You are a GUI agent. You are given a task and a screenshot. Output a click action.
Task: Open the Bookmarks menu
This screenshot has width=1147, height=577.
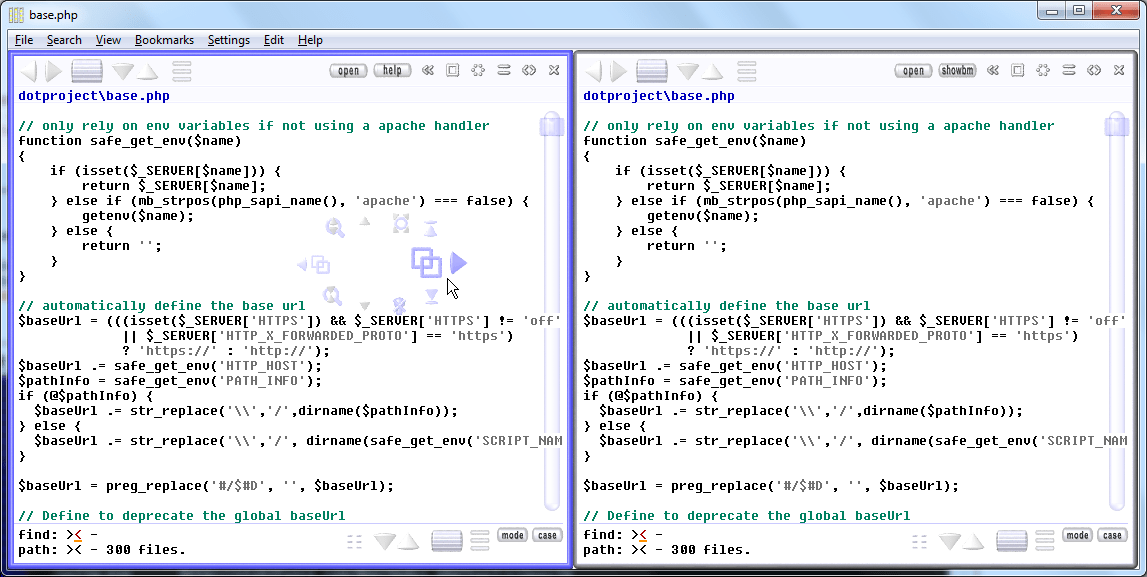[165, 40]
